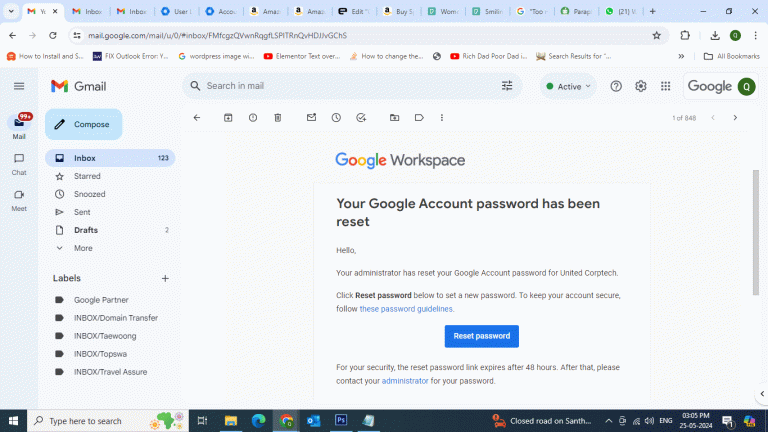
Task: Open Photoshop from the Windows taskbar
Action: [340, 421]
